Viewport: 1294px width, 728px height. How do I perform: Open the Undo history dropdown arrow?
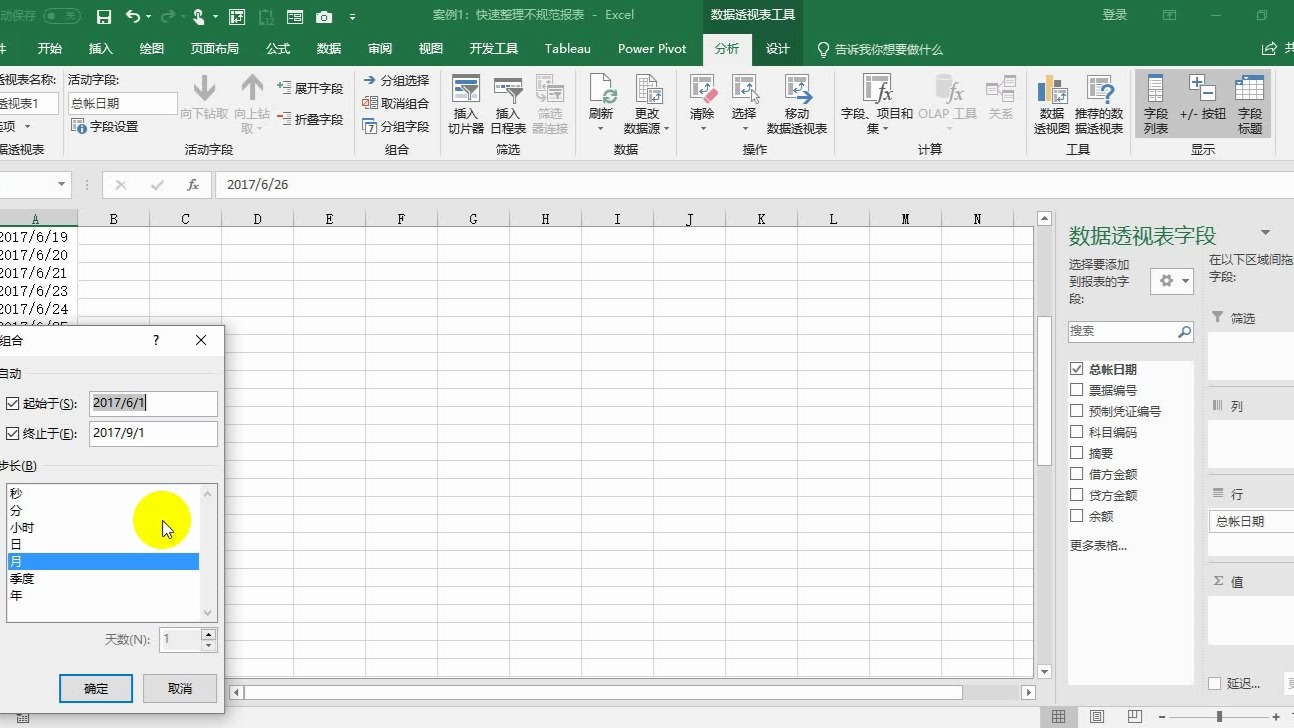click(148, 17)
